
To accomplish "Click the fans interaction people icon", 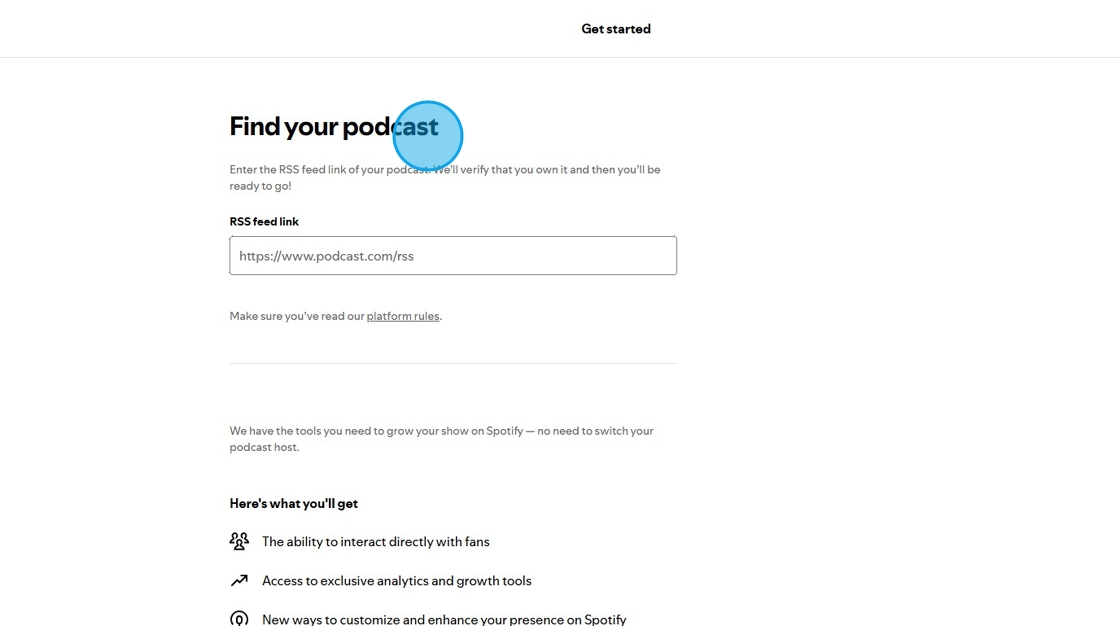I will pyautogui.click(x=239, y=541).
